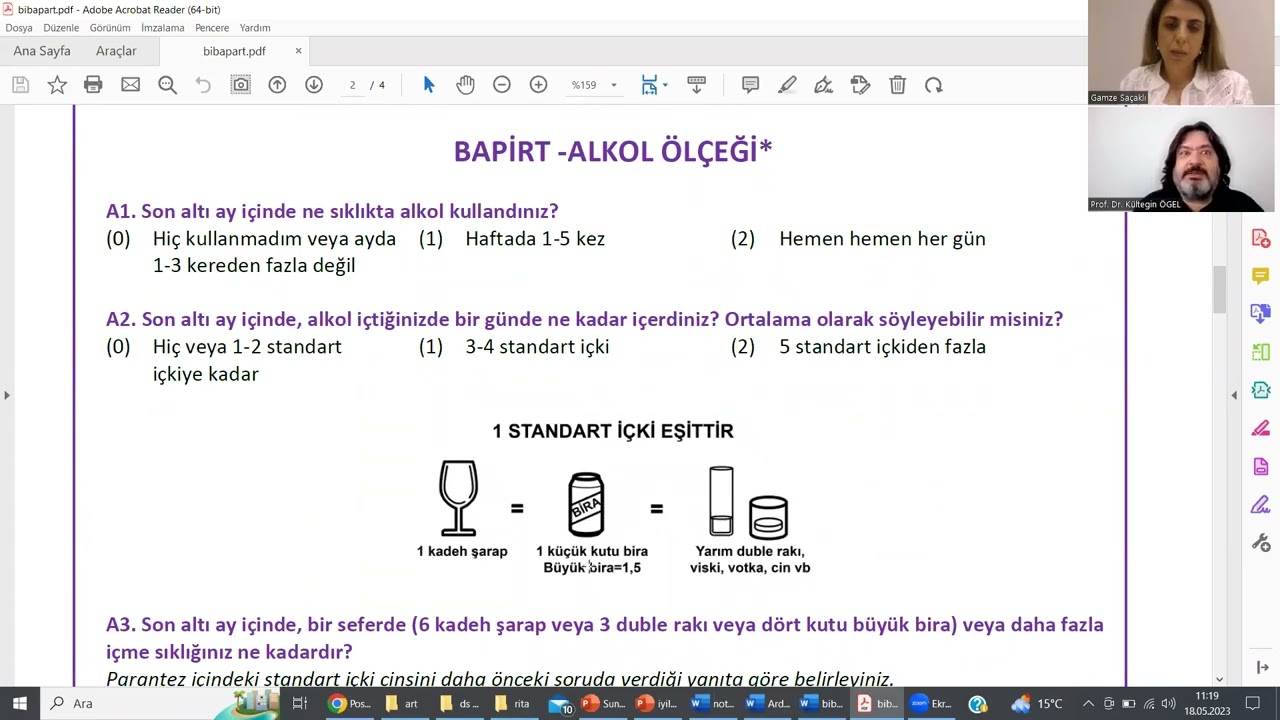
Task: Click answer text 'Hemen hemen her gün'
Action: [882, 239]
